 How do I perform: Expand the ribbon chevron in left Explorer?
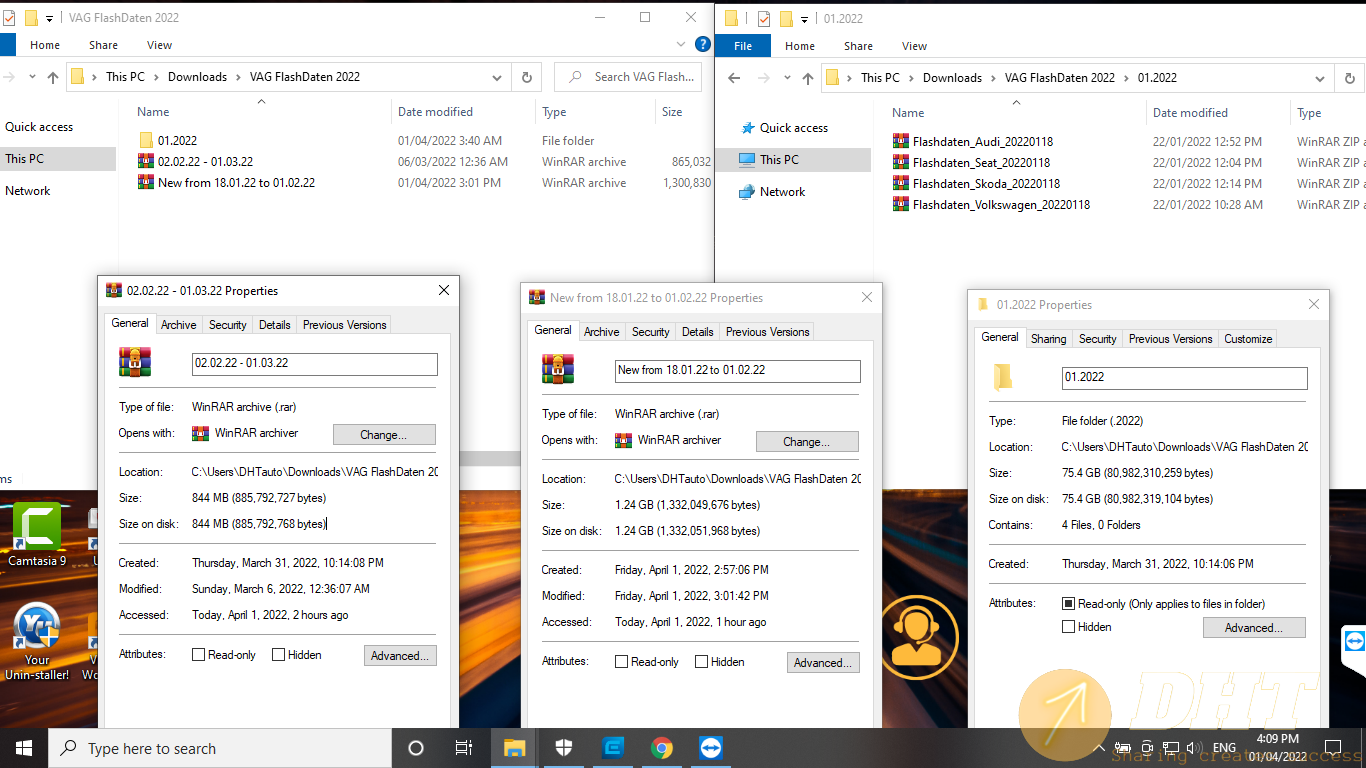pos(682,45)
